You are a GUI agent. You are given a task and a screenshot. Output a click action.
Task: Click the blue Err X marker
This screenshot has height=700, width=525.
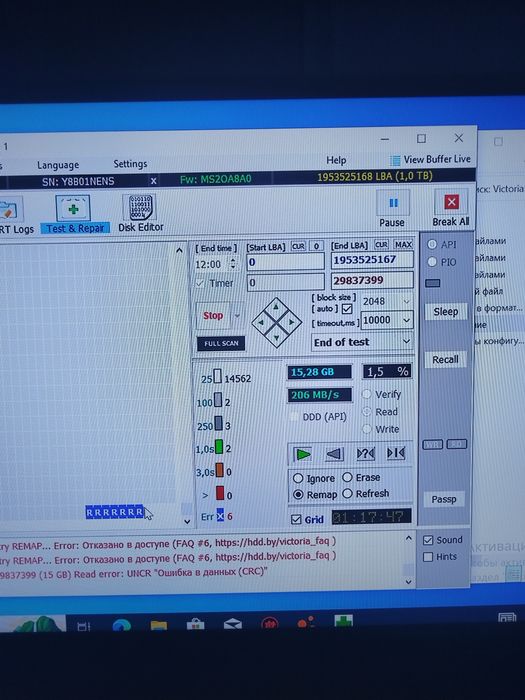pos(220,516)
